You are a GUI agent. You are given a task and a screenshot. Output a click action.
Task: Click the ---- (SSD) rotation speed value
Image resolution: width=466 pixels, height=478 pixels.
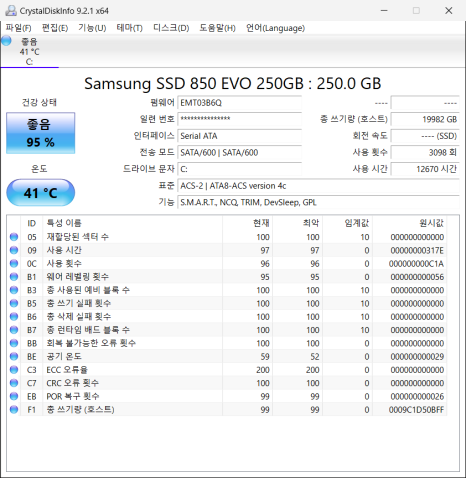tap(425, 136)
